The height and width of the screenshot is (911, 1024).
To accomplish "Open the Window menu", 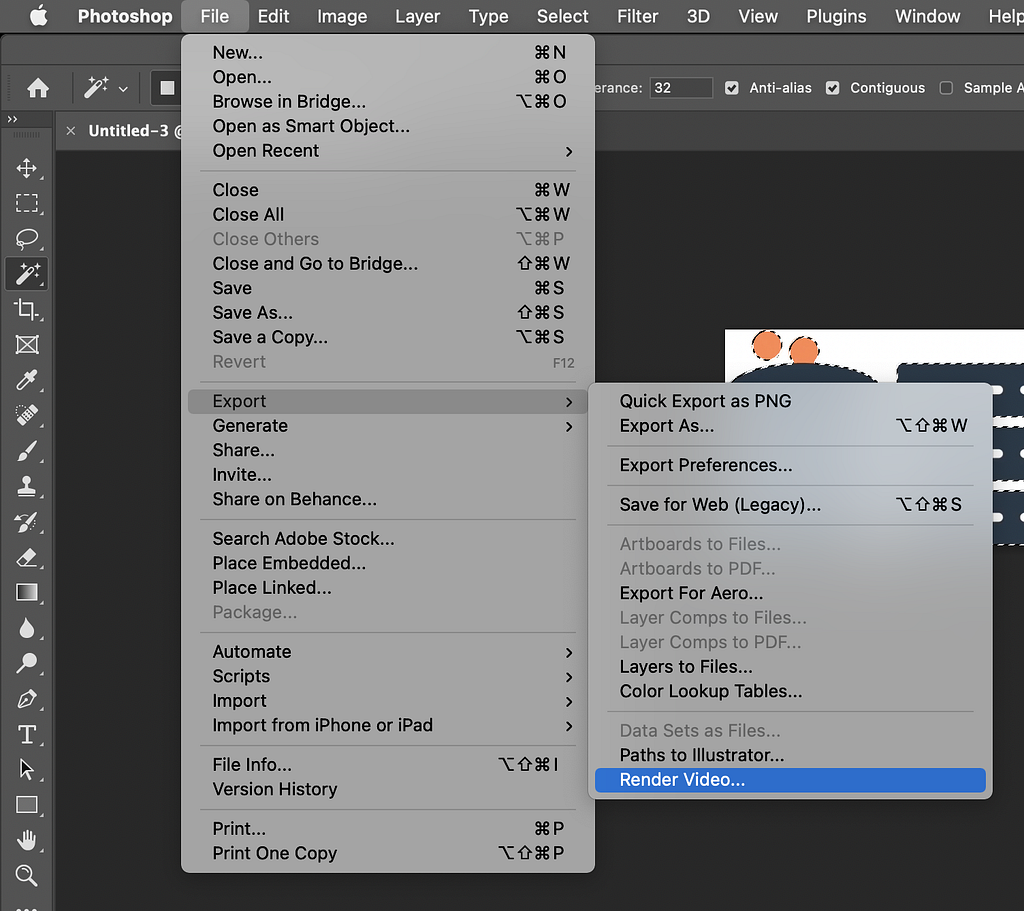I will click(927, 16).
